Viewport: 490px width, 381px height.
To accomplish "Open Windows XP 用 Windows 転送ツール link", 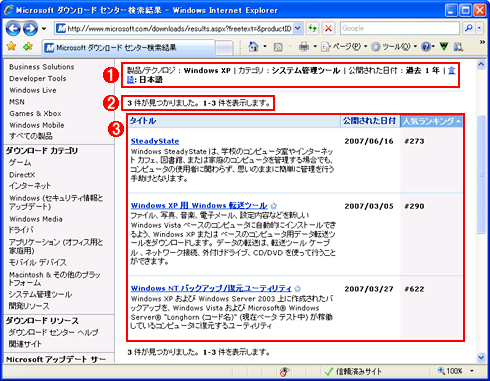I will coord(199,205).
